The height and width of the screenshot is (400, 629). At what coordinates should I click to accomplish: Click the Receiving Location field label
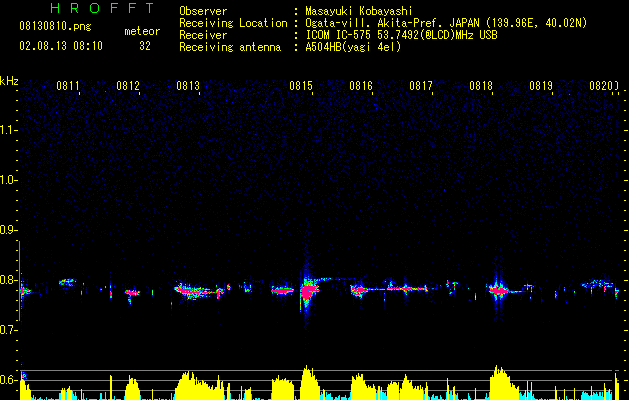pos(233,23)
